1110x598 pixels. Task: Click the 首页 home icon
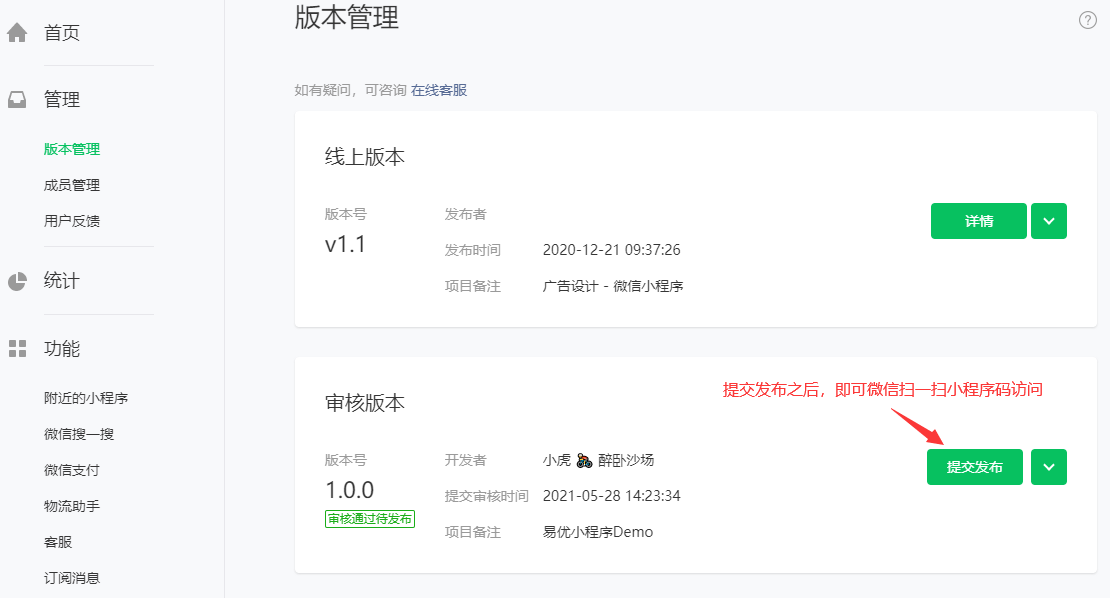coord(15,31)
